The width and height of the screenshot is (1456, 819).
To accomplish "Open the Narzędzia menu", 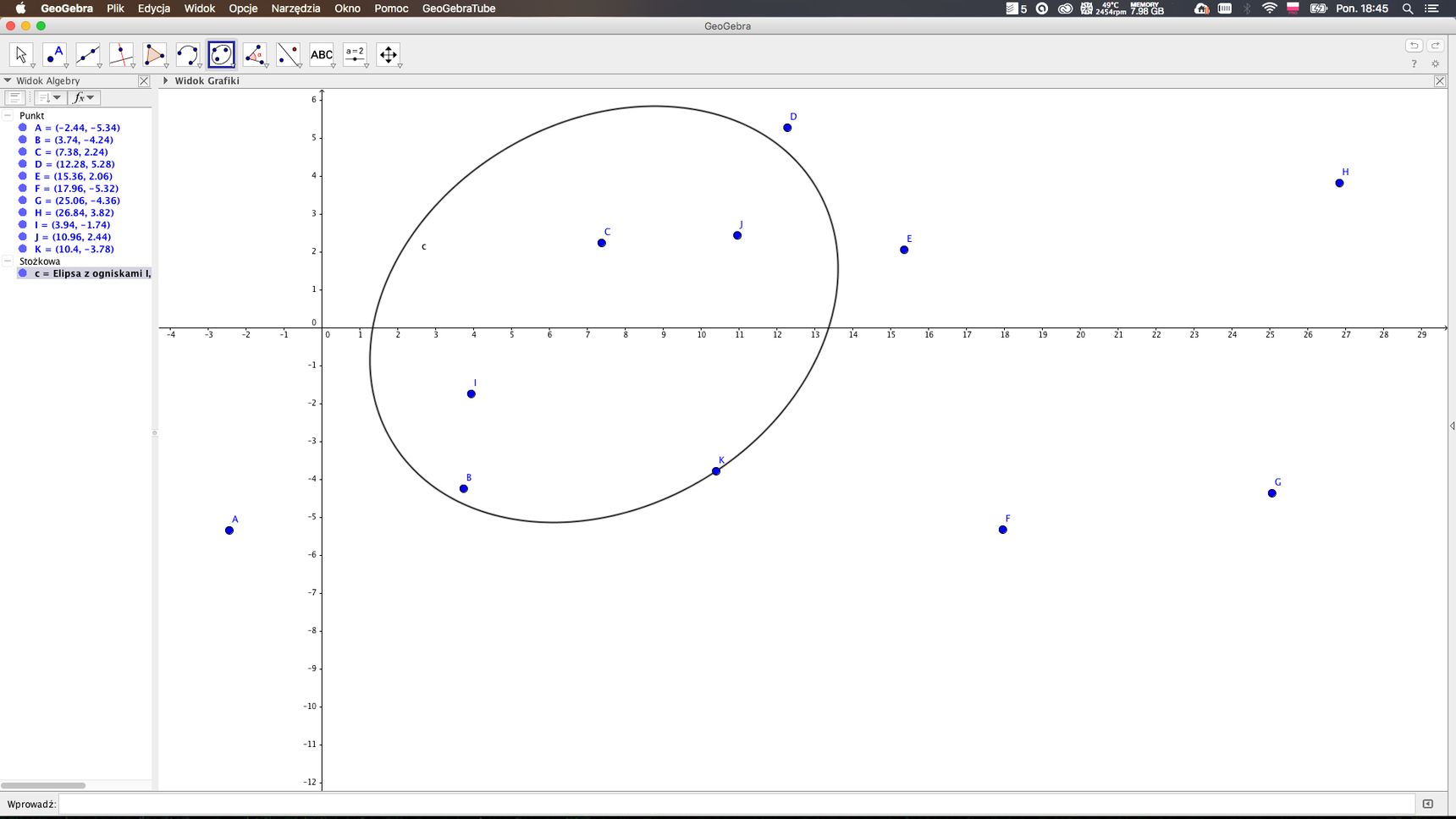I will (x=295, y=8).
